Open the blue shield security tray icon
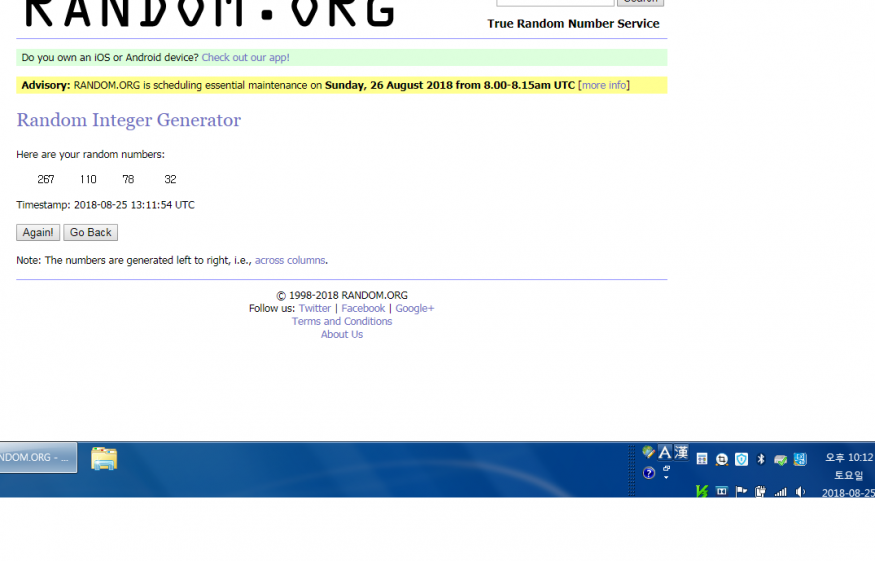The image size is (875, 561). [741, 459]
